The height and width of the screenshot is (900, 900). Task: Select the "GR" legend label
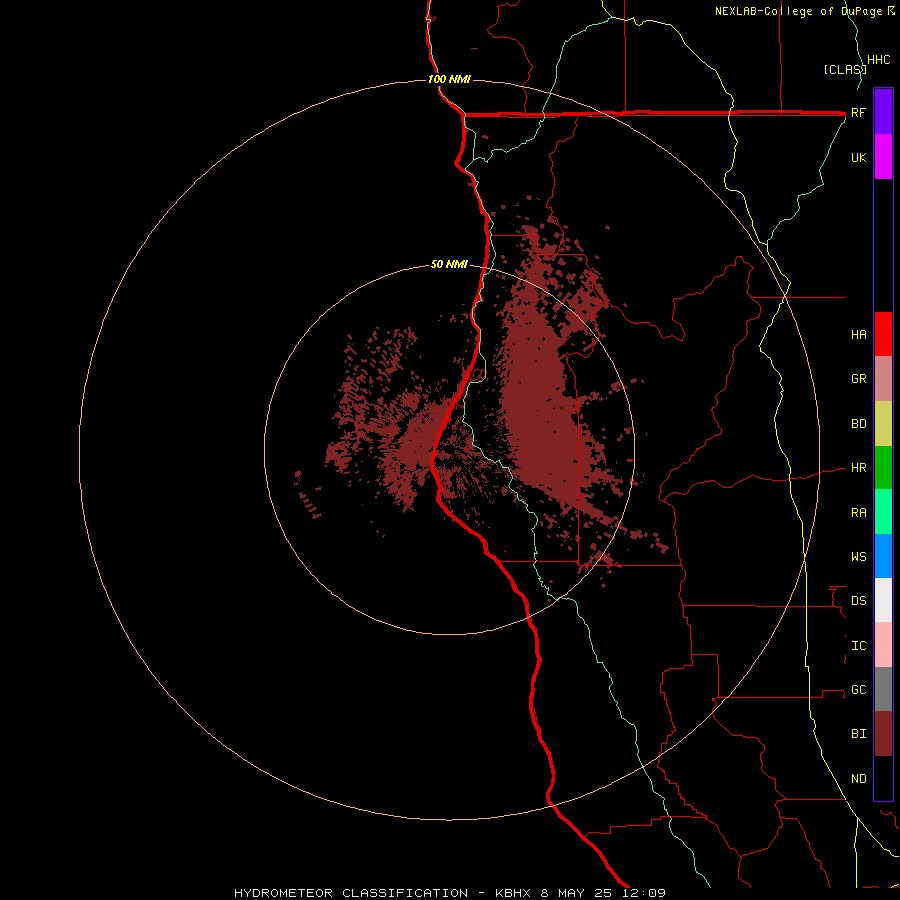pos(858,379)
